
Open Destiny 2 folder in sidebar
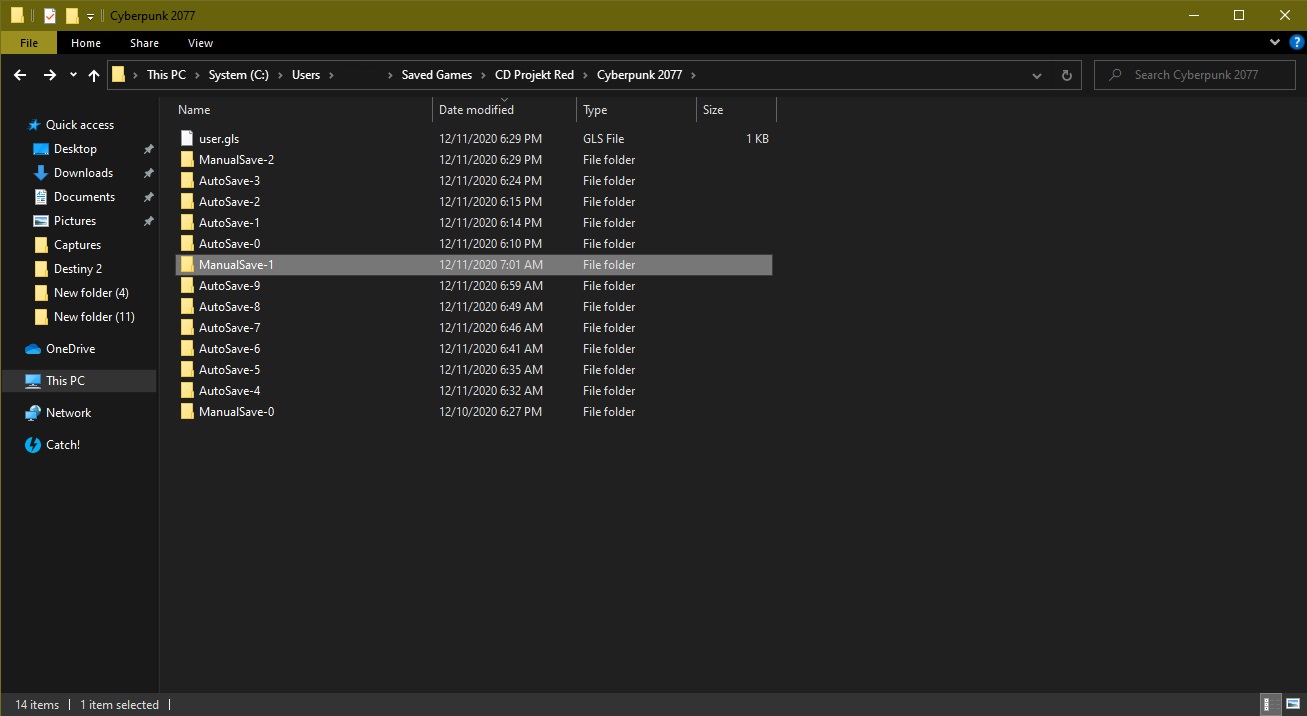click(x=78, y=269)
